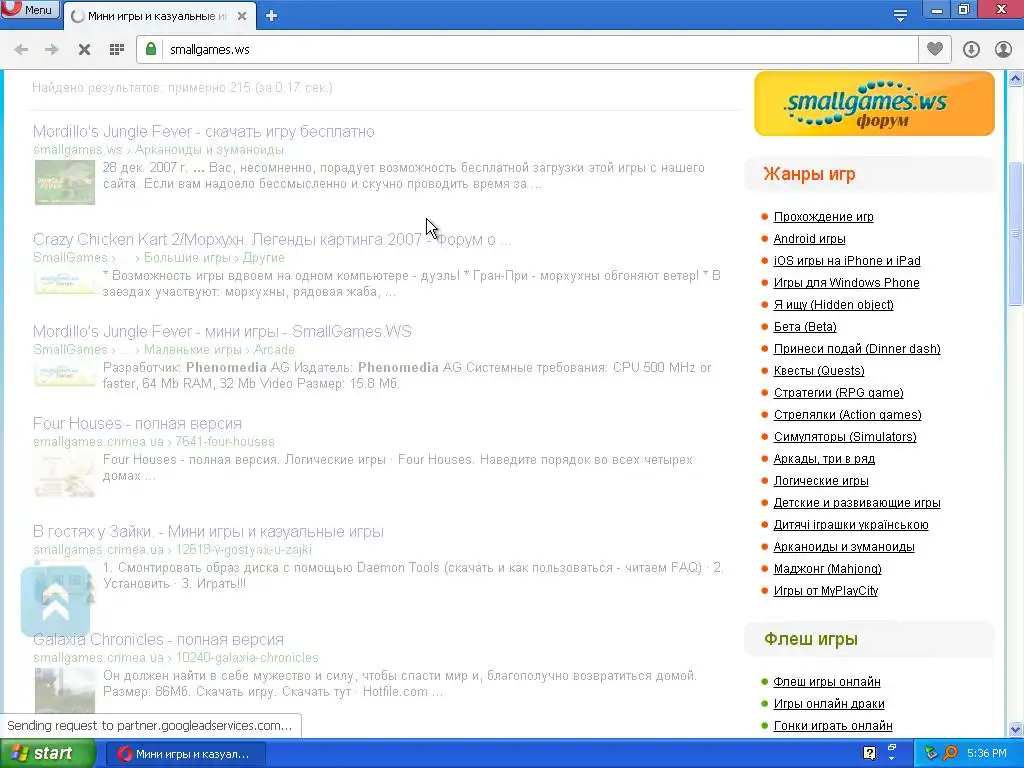Open the В гостях у Зайки result
Image resolution: width=1024 pixels, height=768 pixels.
[x=208, y=532]
